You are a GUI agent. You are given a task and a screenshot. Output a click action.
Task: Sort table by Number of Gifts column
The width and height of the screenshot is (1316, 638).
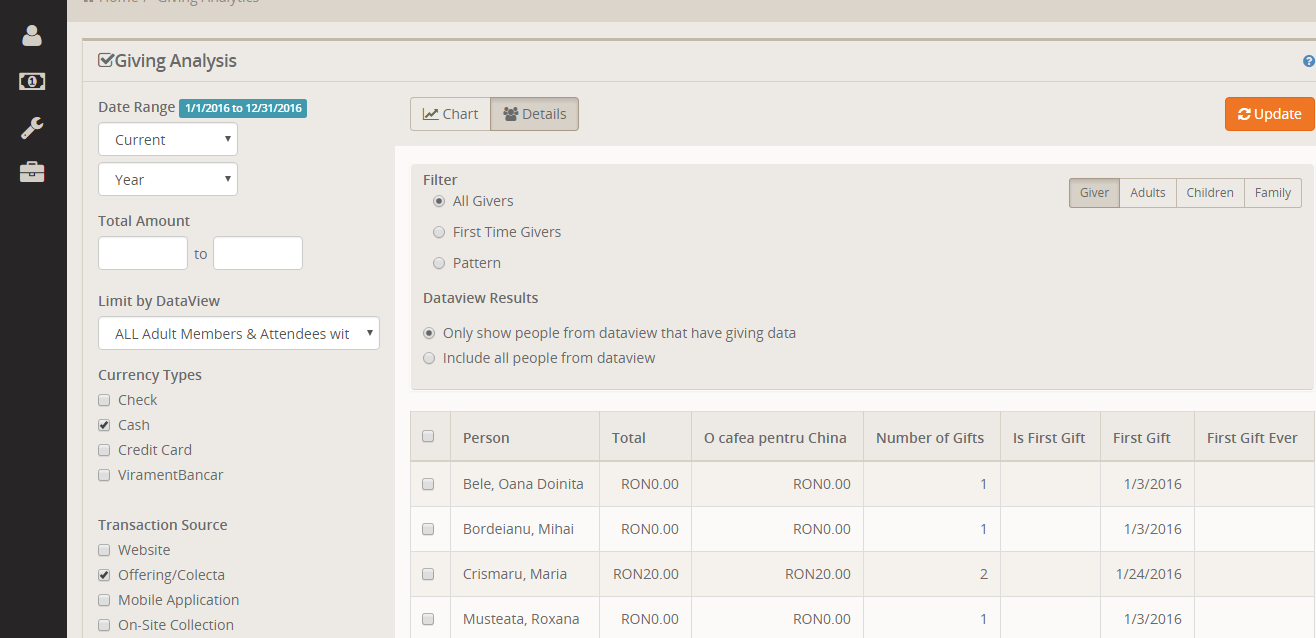pos(930,438)
